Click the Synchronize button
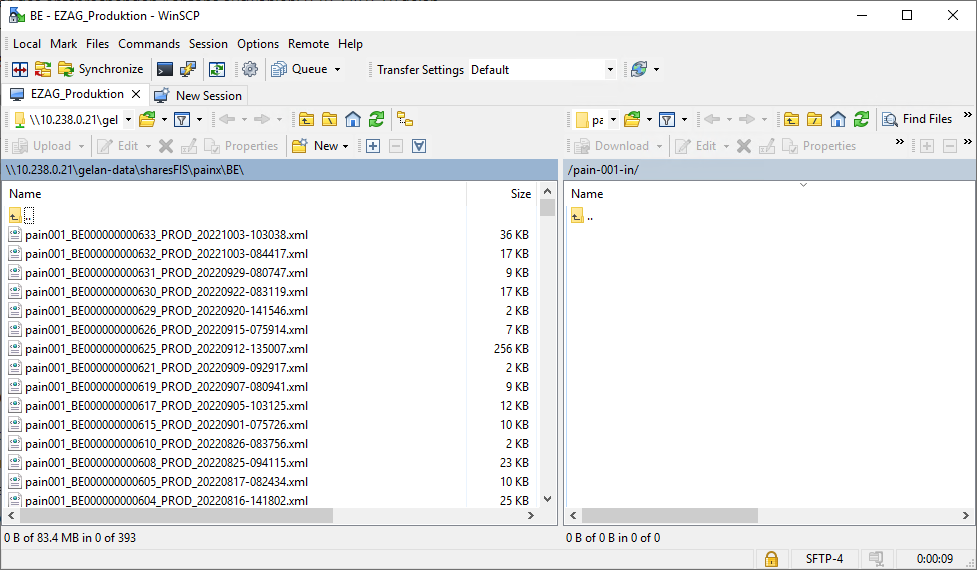Viewport: 977px width, 570px height. pyautogui.click(x=100, y=69)
